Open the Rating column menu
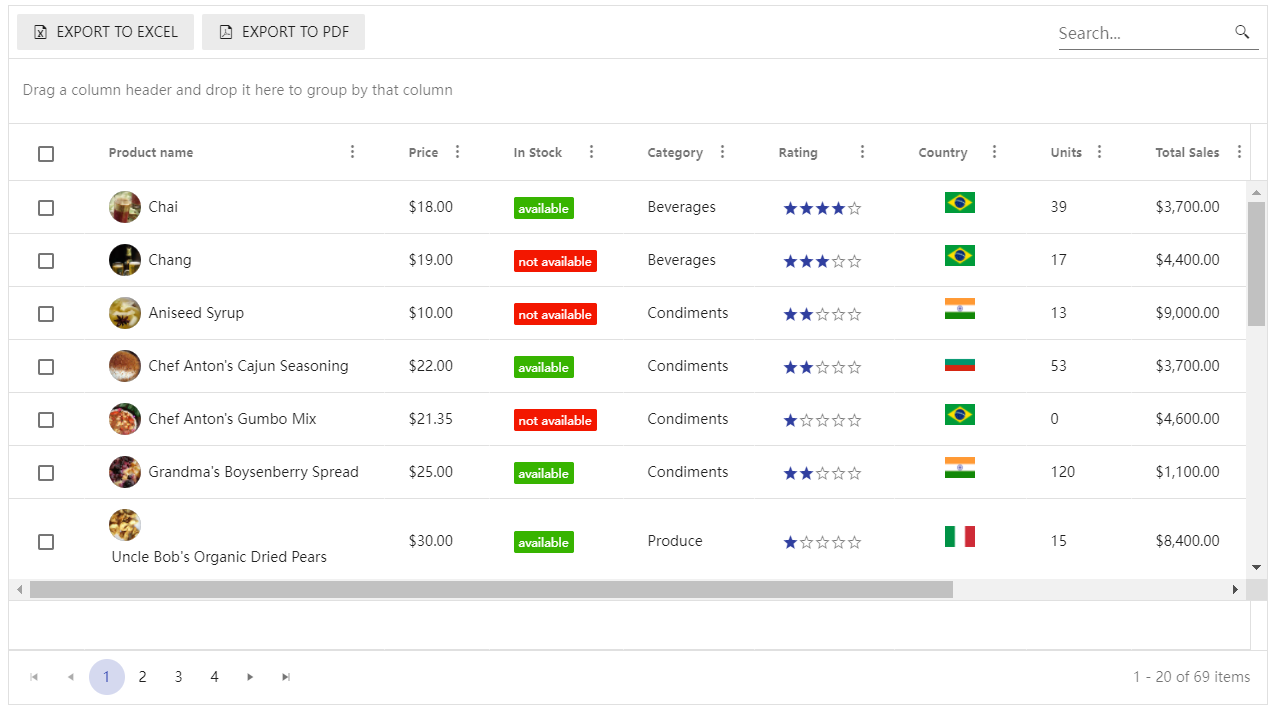 862,152
